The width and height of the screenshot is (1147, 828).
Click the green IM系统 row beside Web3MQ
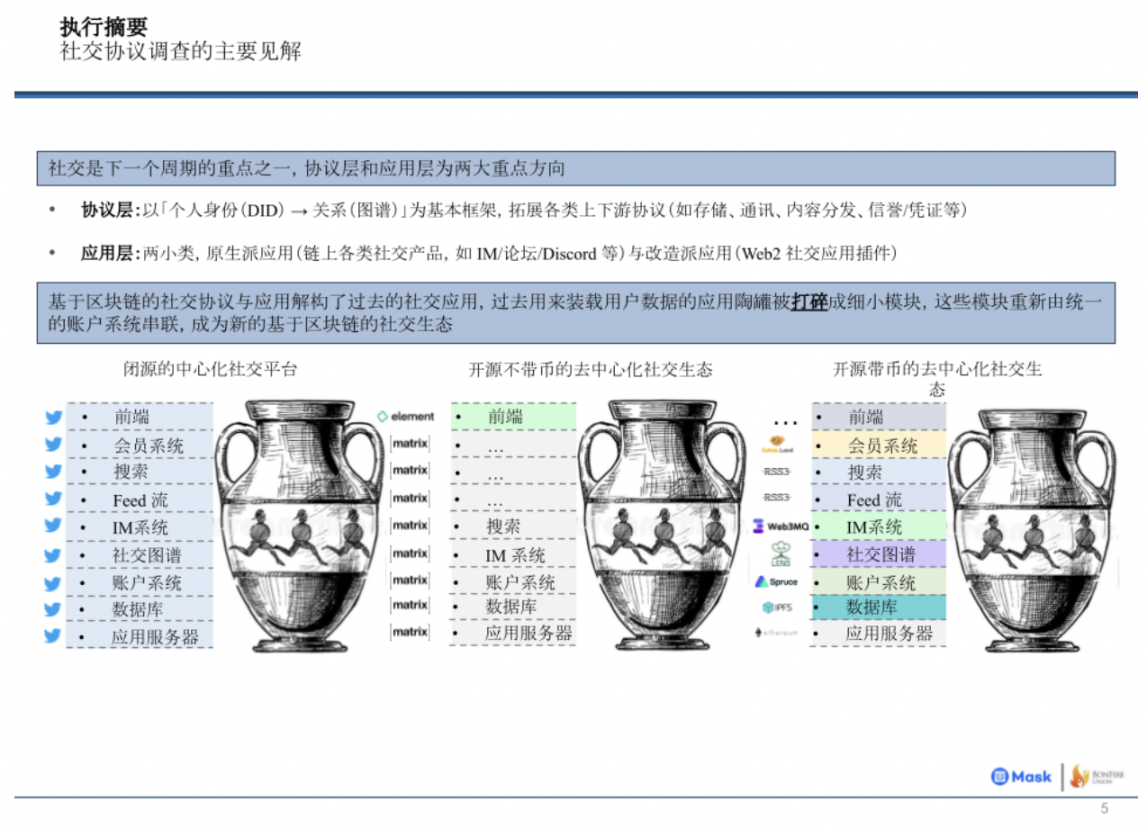pos(879,526)
